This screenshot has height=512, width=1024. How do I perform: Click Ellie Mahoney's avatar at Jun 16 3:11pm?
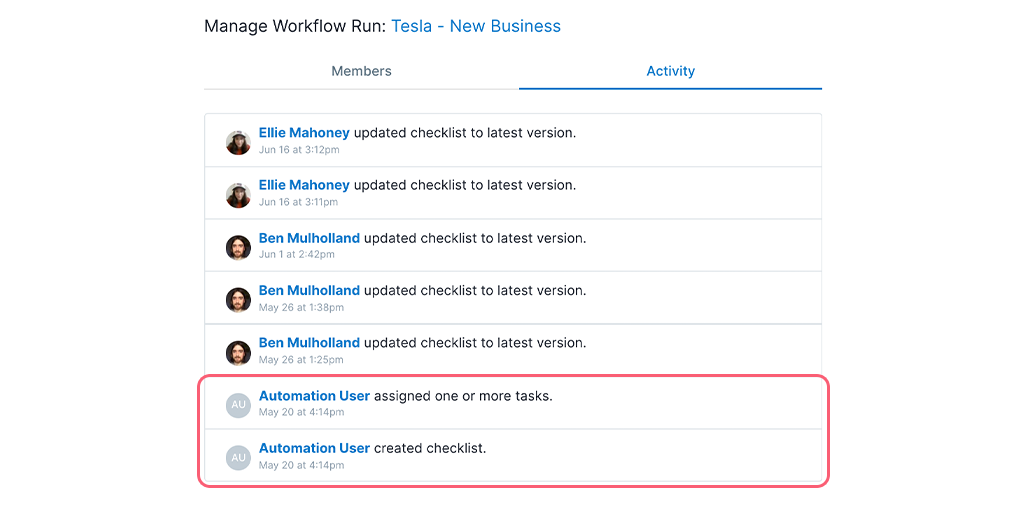pyautogui.click(x=238, y=195)
